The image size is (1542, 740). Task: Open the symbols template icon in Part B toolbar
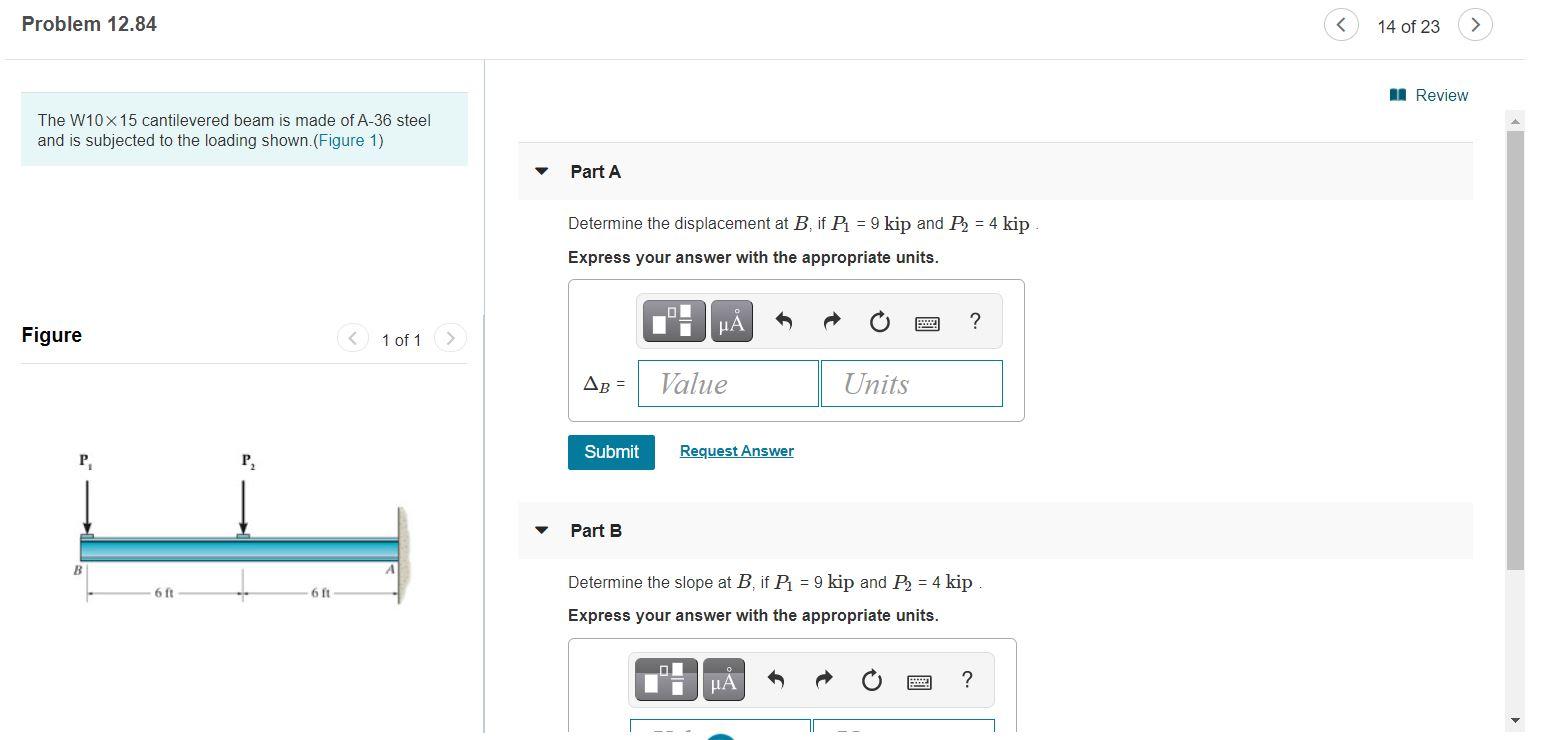click(x=665, y=679)
